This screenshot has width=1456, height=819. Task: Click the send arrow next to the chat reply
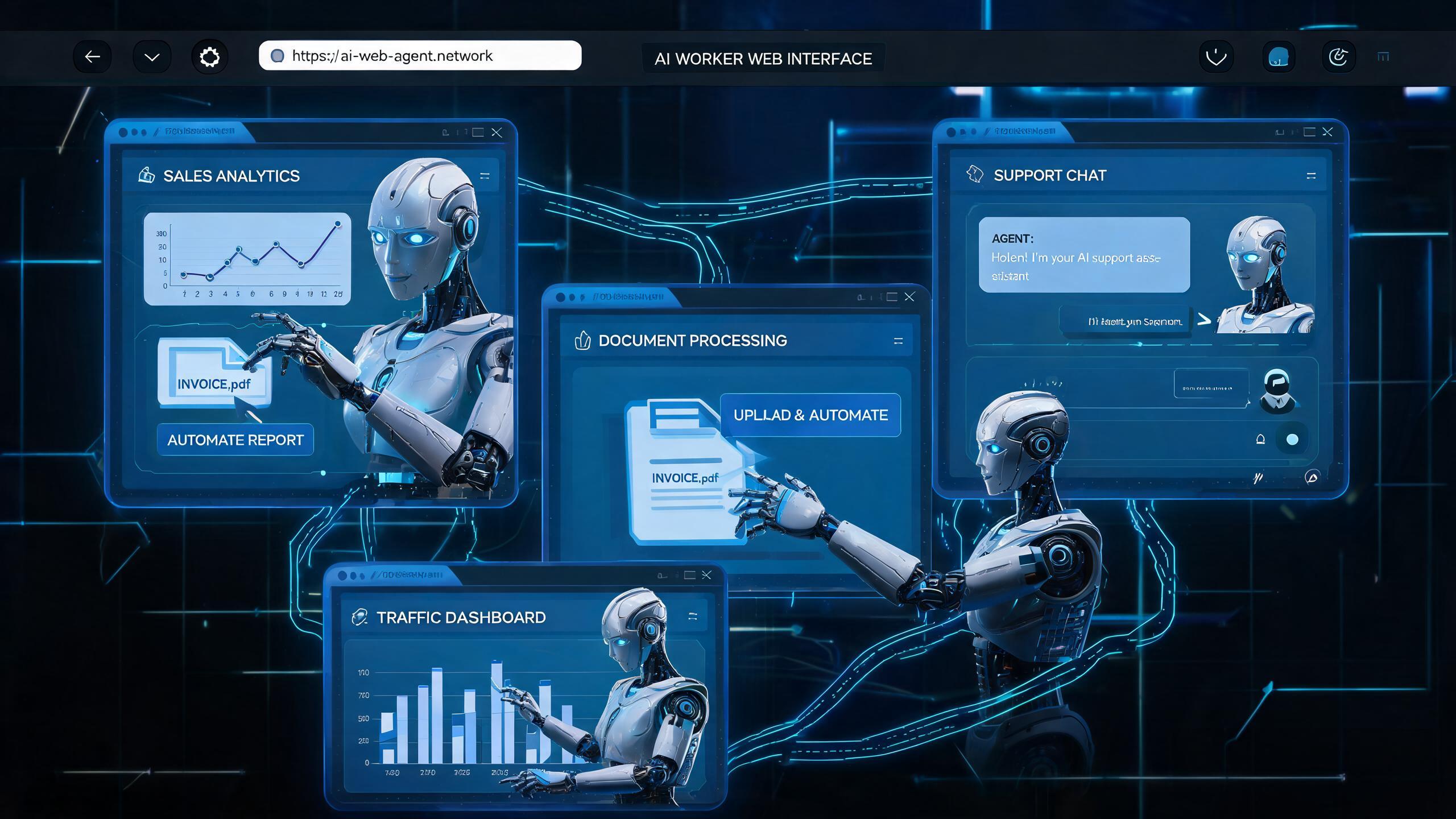point(1203,320)
